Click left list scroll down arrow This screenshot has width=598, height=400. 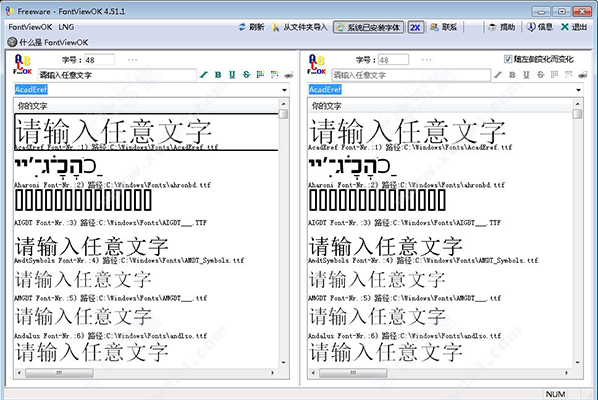pos(283,363)
